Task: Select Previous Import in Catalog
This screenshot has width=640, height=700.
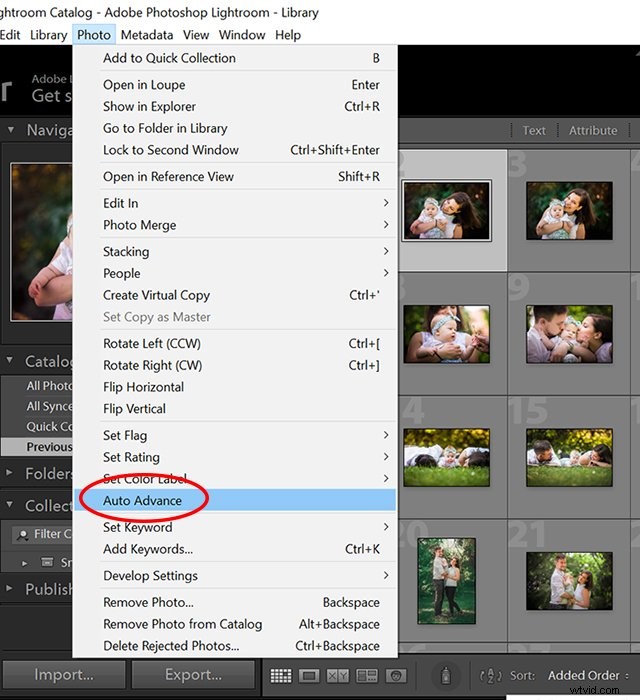Action: 37,447
